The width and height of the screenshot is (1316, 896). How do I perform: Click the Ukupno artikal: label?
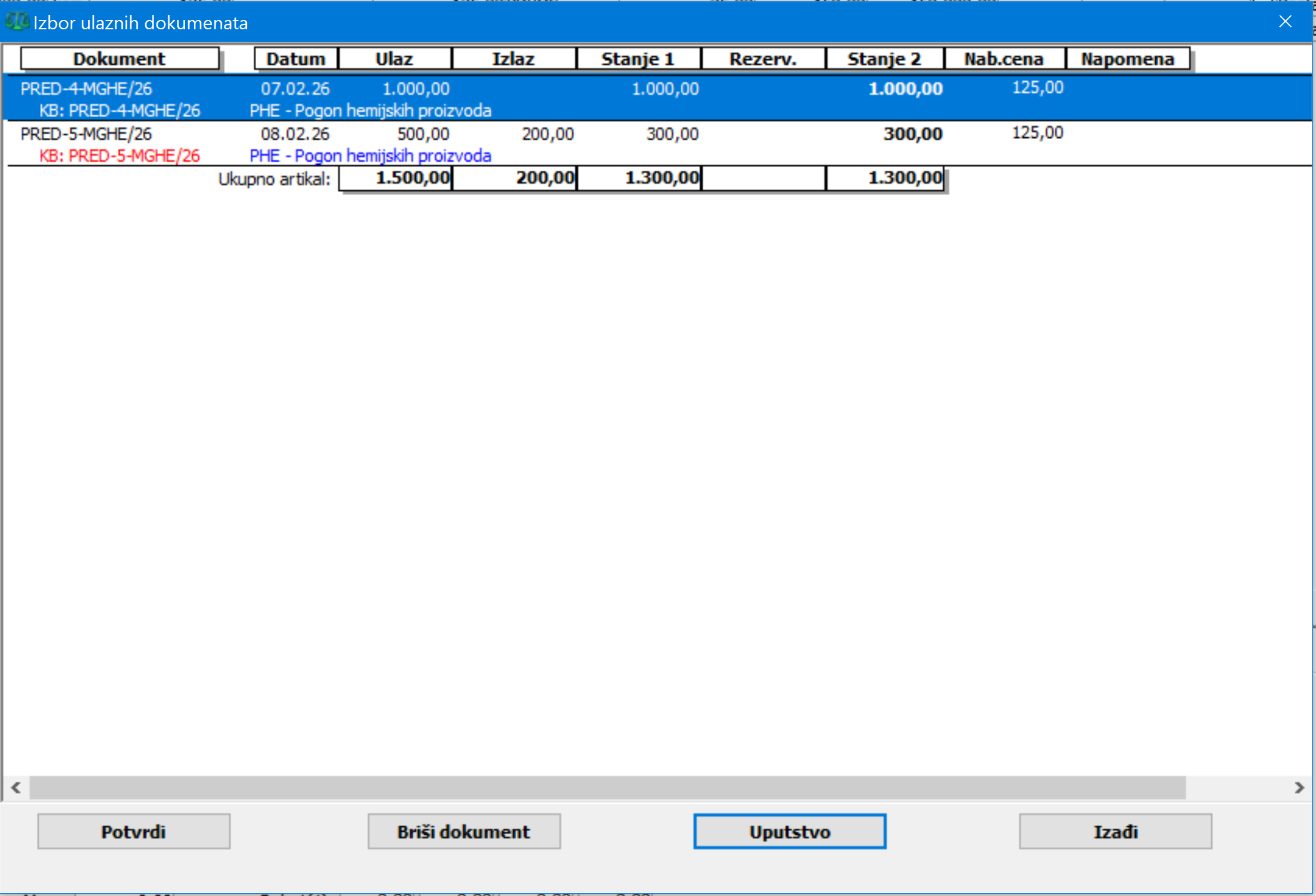[274, 180]
